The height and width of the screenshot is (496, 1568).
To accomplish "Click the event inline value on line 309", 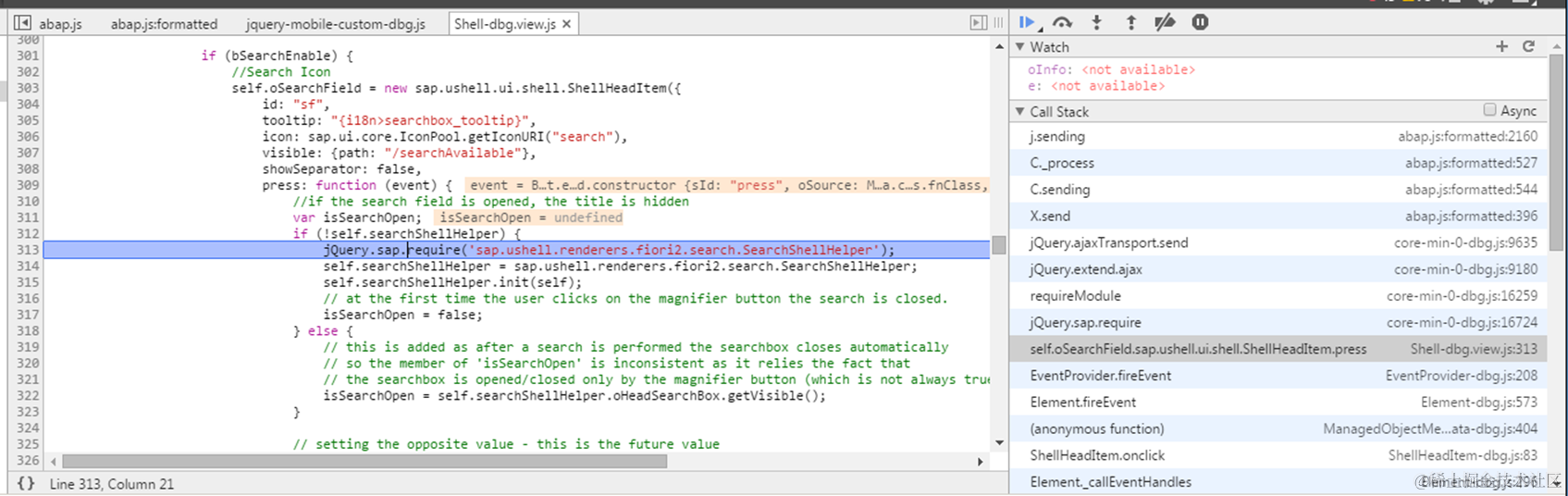I will click(726, 185).
